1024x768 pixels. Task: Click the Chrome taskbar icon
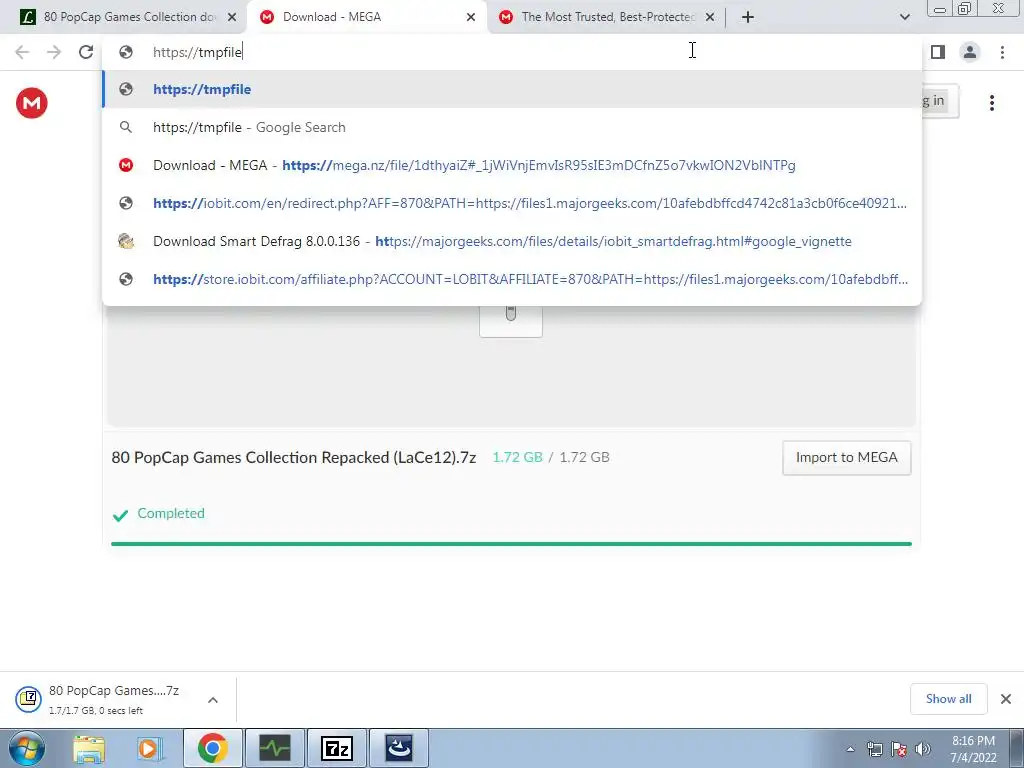pos(212,748)
